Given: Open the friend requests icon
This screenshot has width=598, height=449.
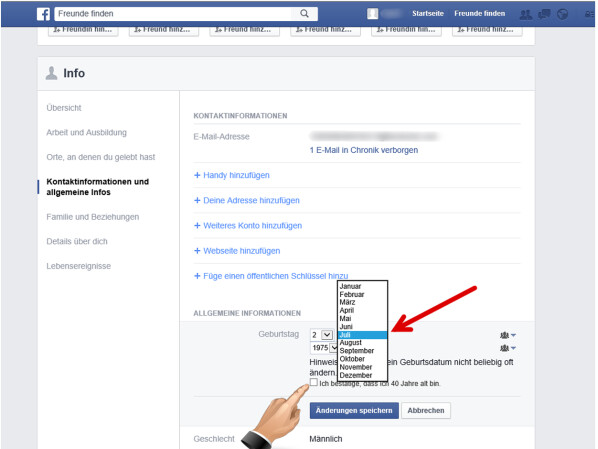Looking at the screenshot, I should [x=526, y=14].
